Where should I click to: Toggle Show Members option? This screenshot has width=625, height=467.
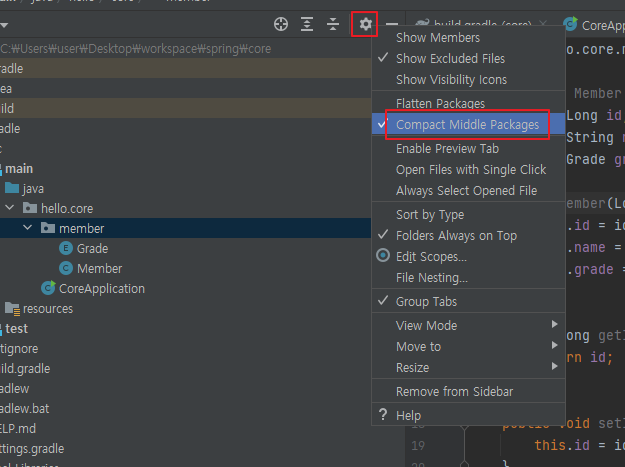click(468, 38)
